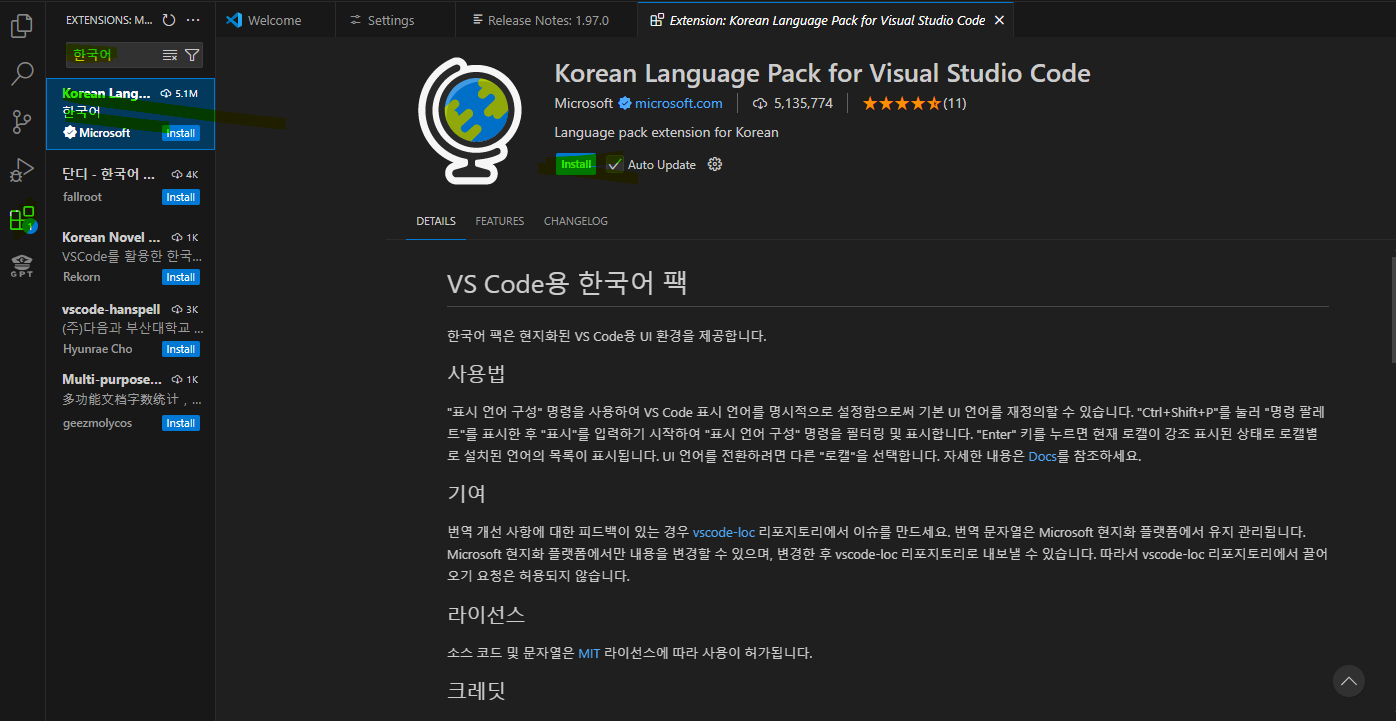
Task: Click the verified Microsoft badge in list
Action: click(x=70, y=133)
